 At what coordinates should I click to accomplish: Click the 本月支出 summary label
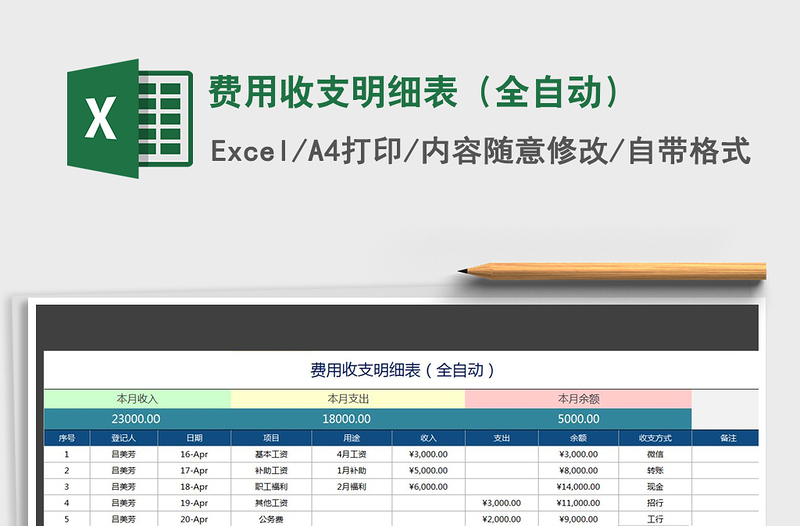pyautogui.click(x=347, y=398)
